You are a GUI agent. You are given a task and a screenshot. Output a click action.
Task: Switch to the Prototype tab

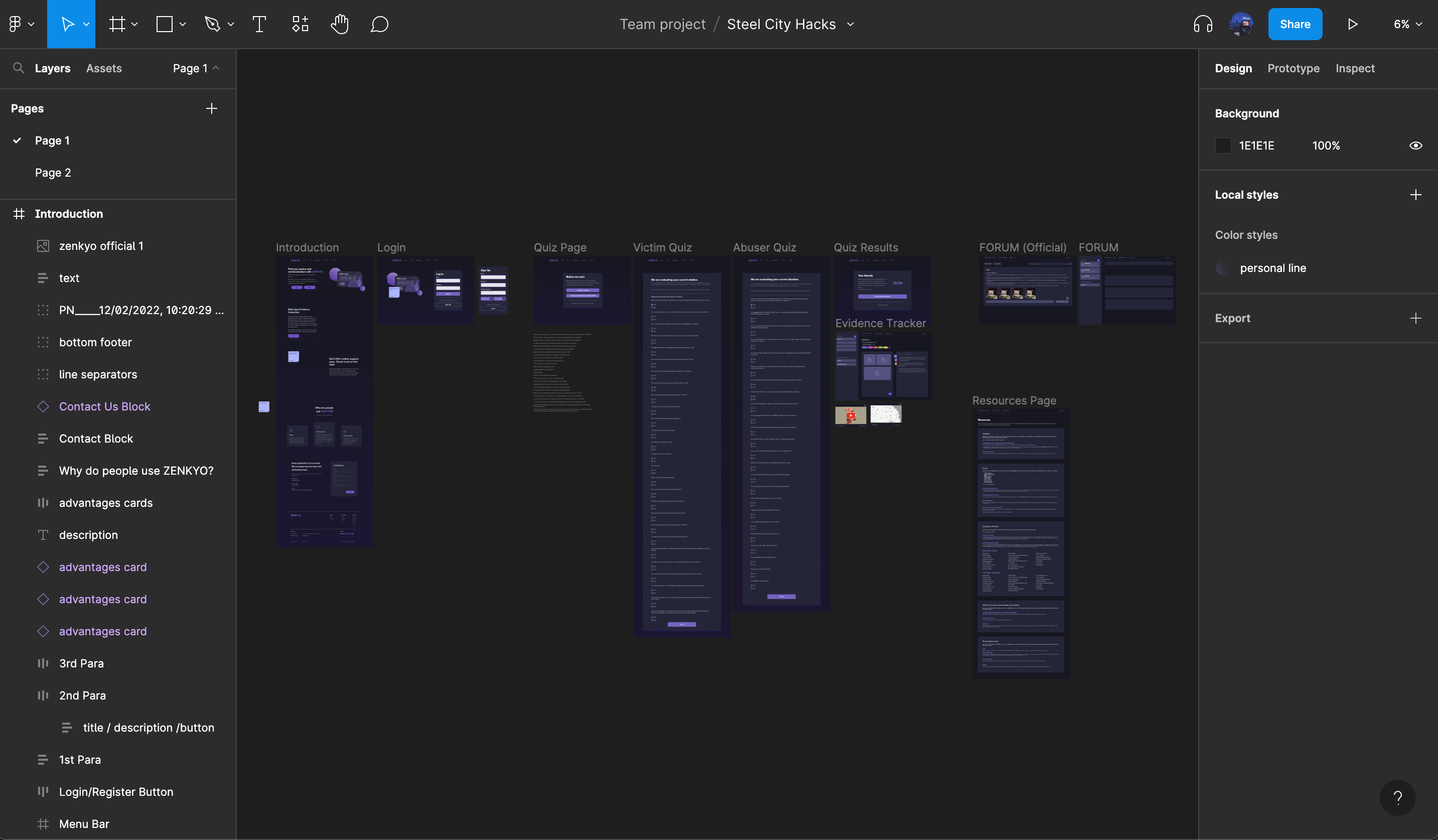(1293, 68)
